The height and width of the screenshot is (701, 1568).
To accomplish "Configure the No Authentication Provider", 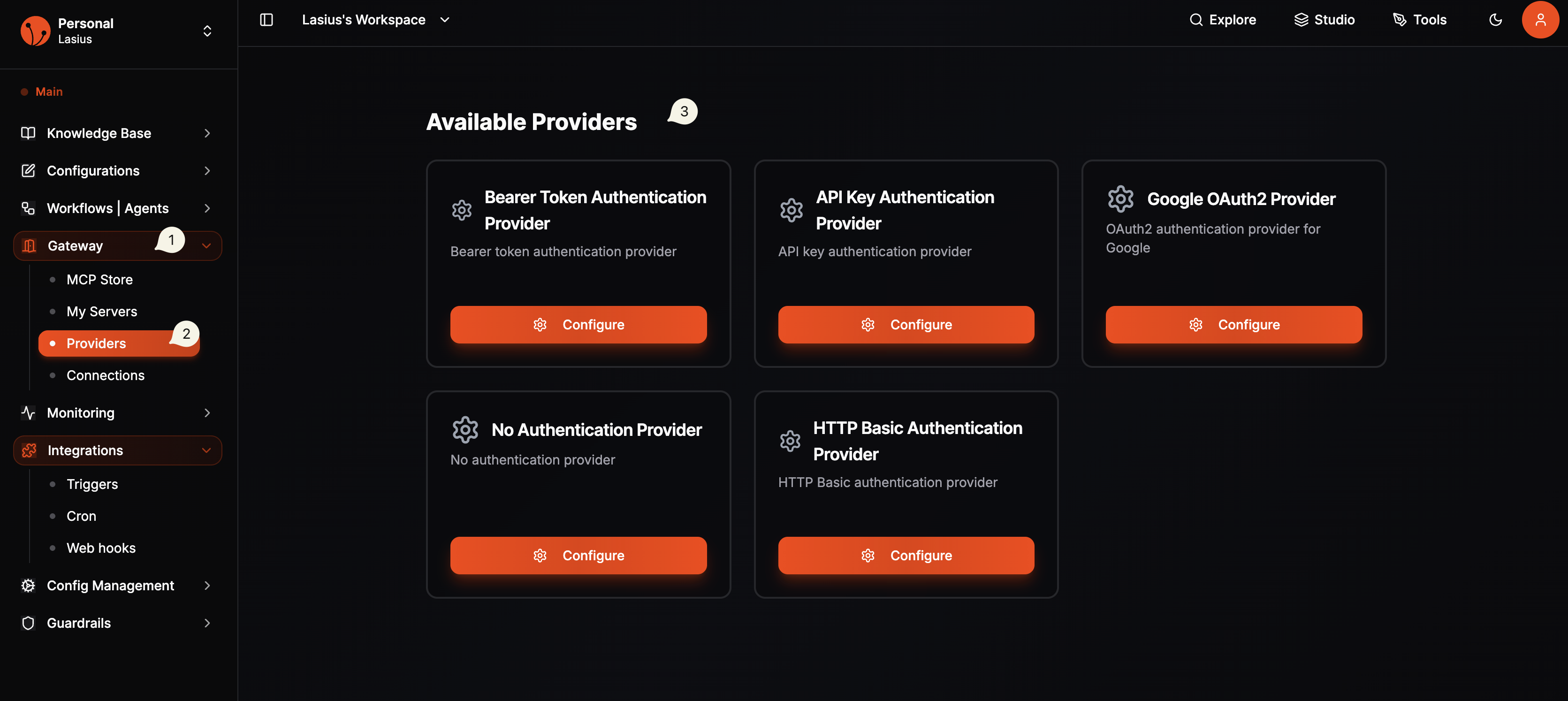I will [x=578, y=555].
